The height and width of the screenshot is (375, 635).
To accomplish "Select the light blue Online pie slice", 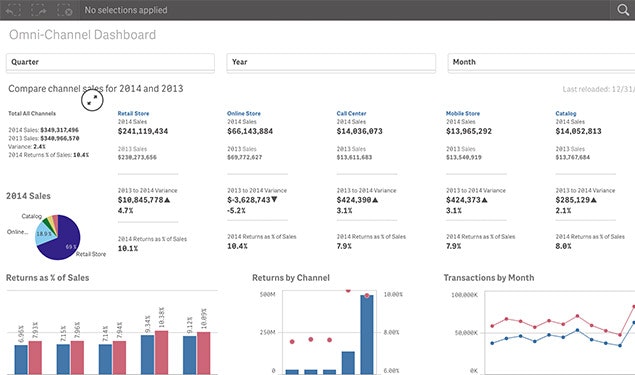I will click(x=45, y=234).
